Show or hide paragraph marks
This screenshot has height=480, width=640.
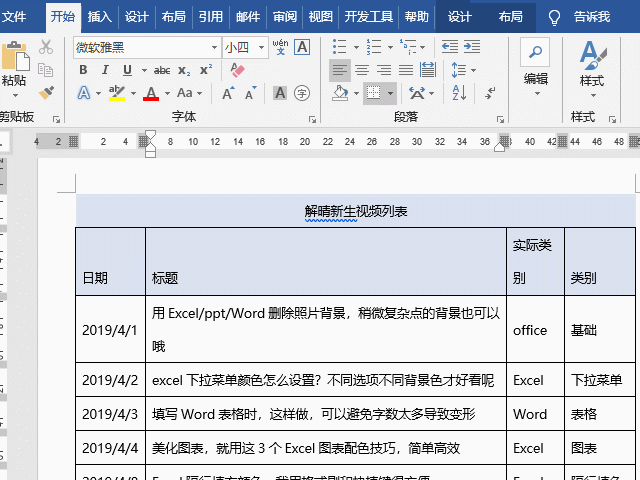[490, 93]
